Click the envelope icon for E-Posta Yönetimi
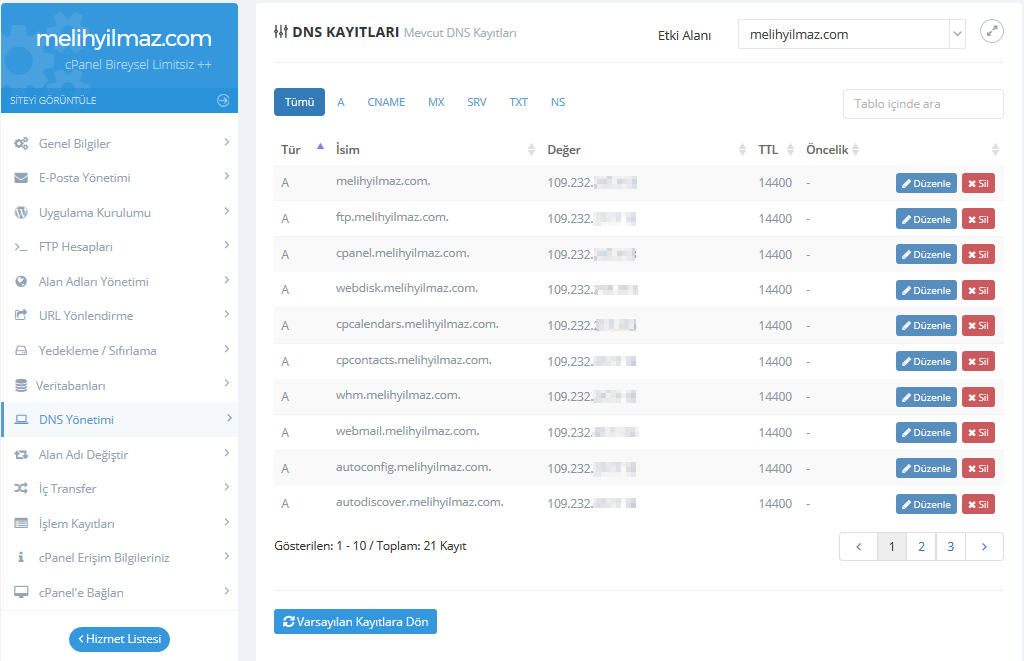1024x661 pixels. (x=21, y=178)
